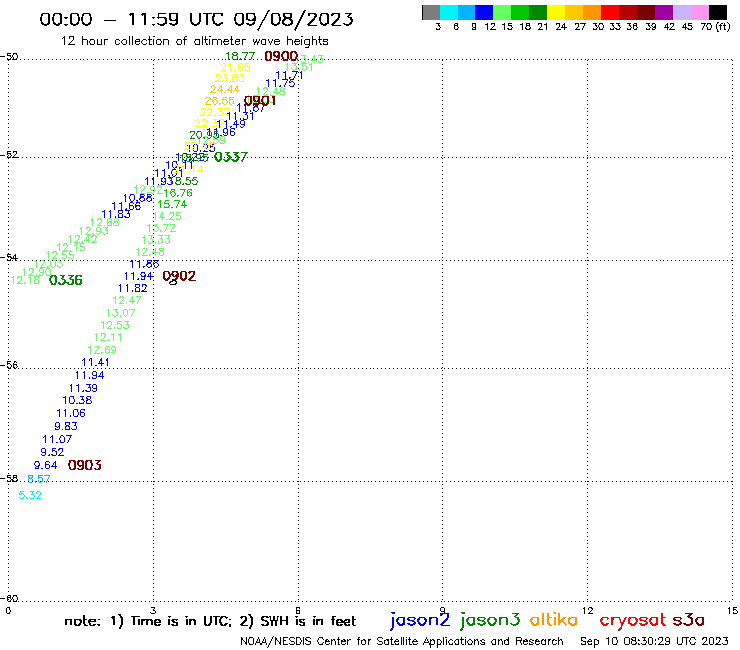This screenshot has height=650, width=740.
Task: Click the wave height value 10.38
Action: click(77, 400)
